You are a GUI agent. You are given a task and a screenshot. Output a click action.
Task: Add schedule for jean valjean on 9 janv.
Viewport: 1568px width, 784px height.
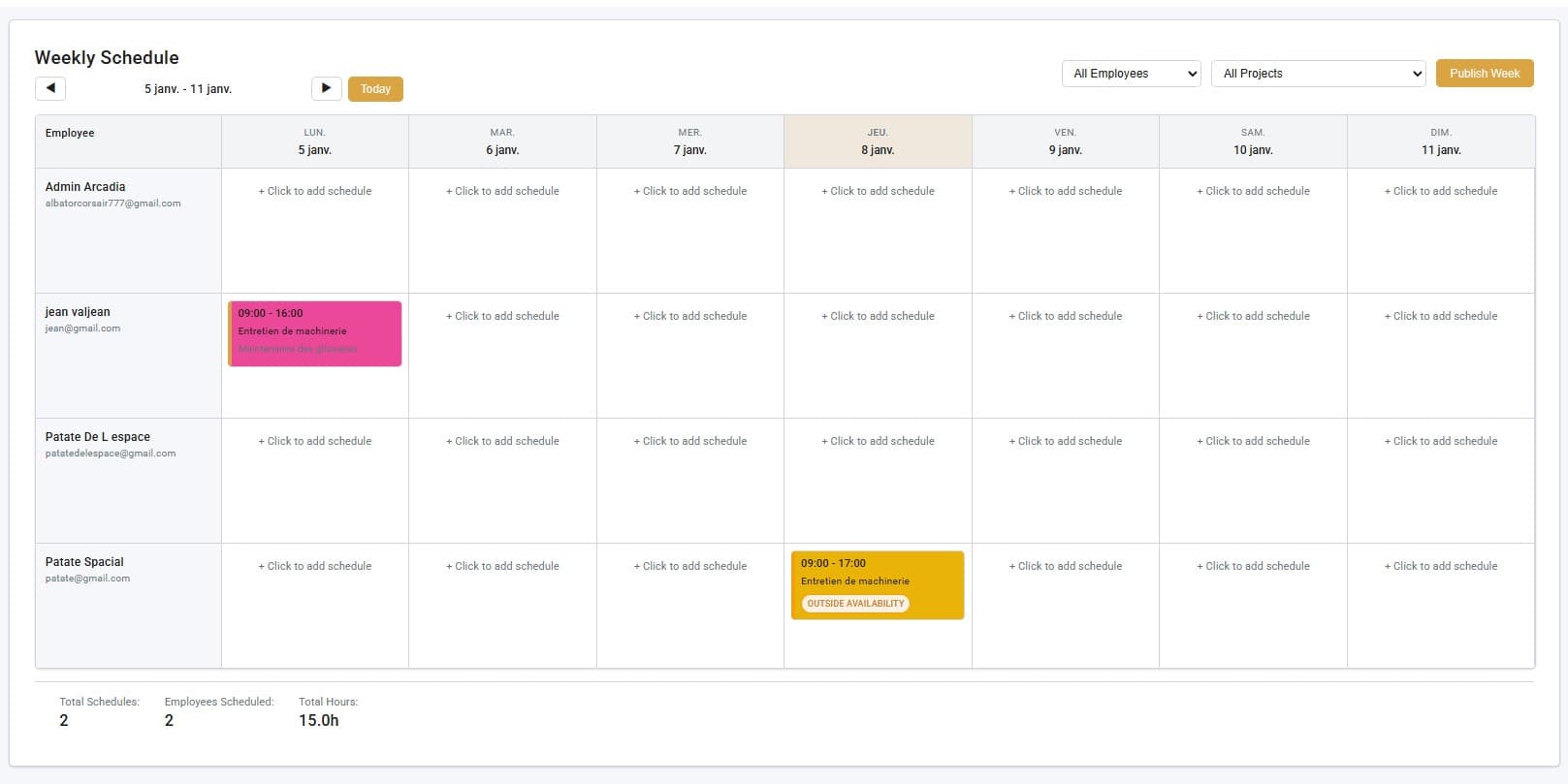[1066, 316]
